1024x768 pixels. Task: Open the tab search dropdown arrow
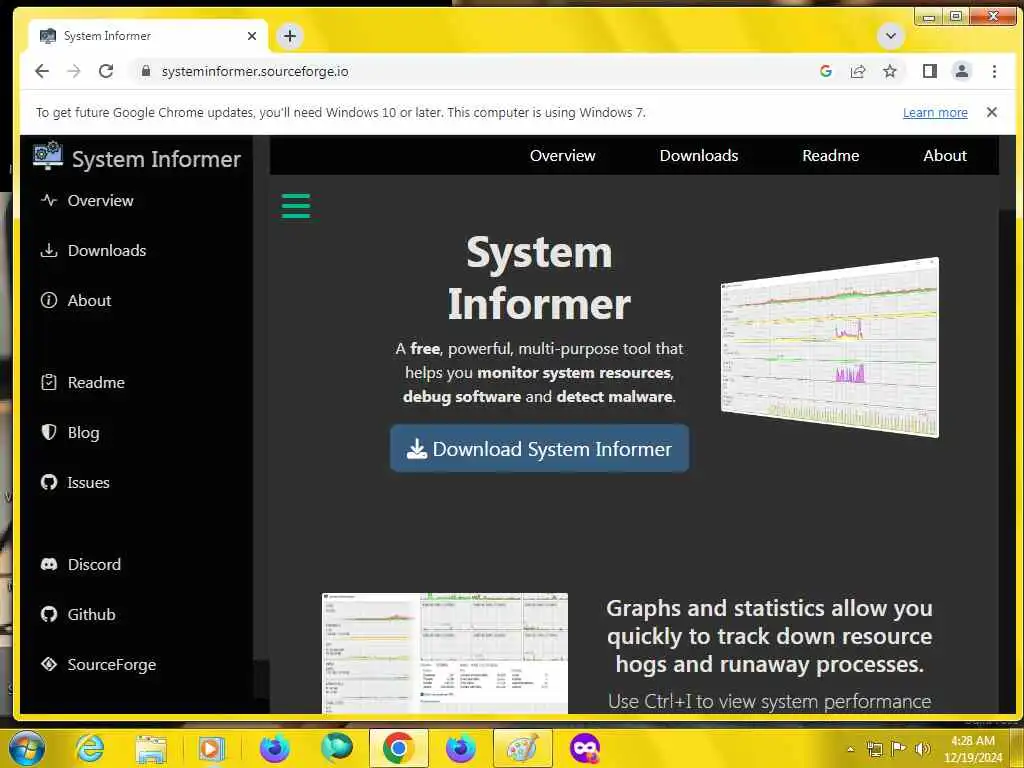(x=890, y=36)
